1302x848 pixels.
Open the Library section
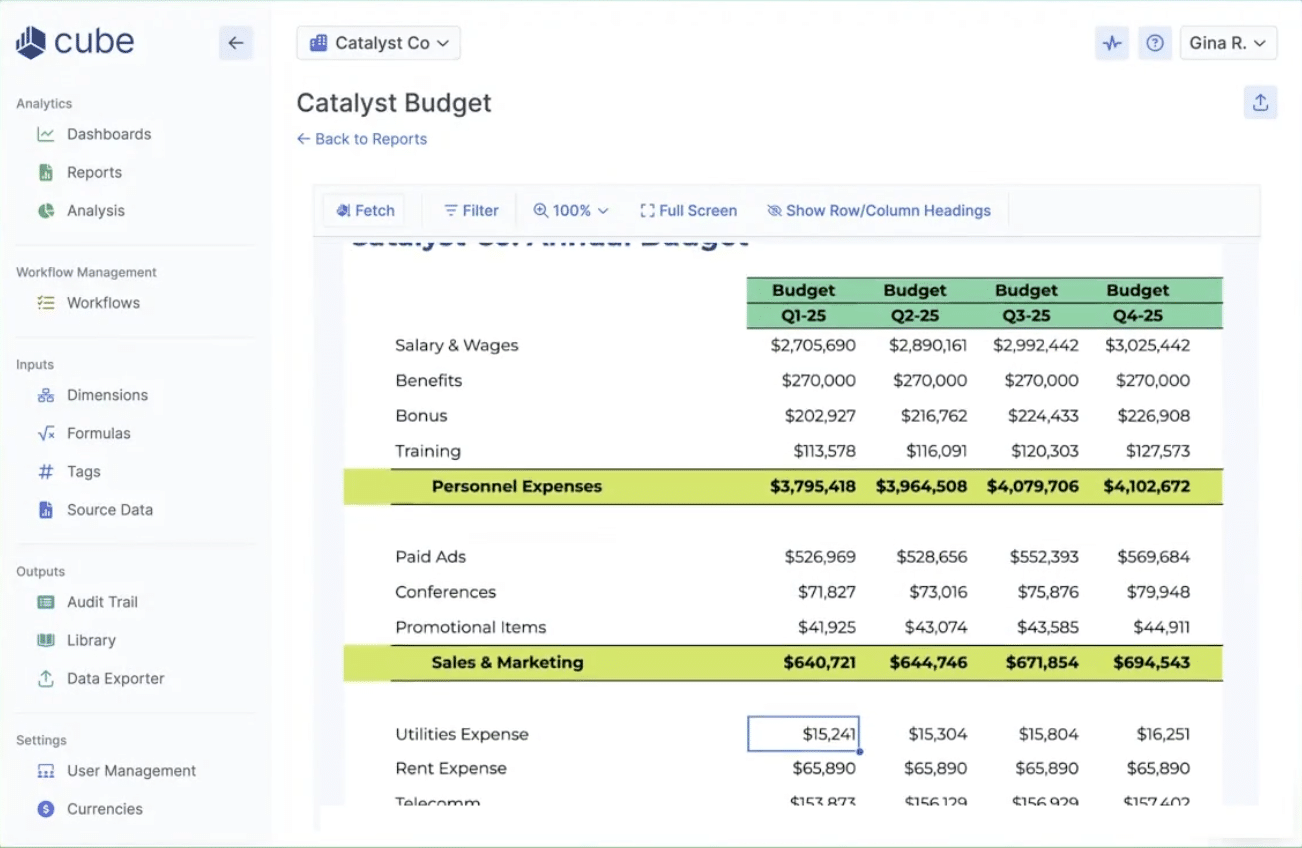91,640
